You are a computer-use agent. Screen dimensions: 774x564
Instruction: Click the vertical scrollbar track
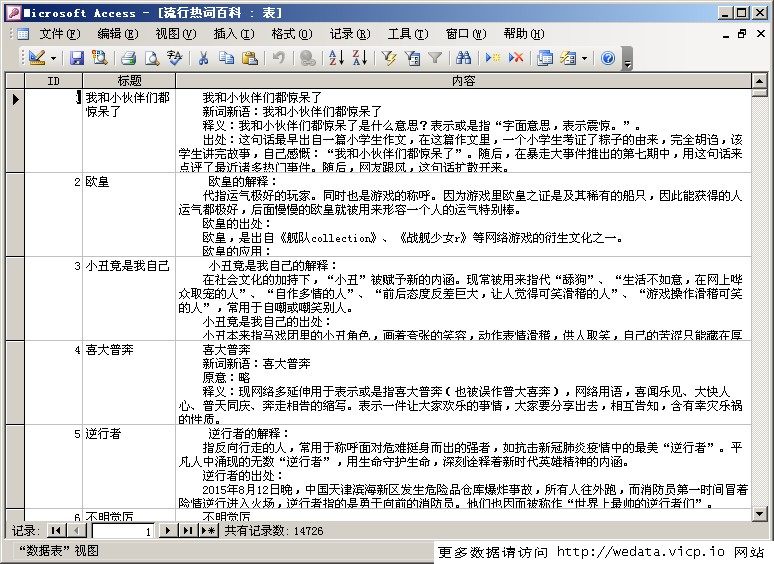(759, 301)
